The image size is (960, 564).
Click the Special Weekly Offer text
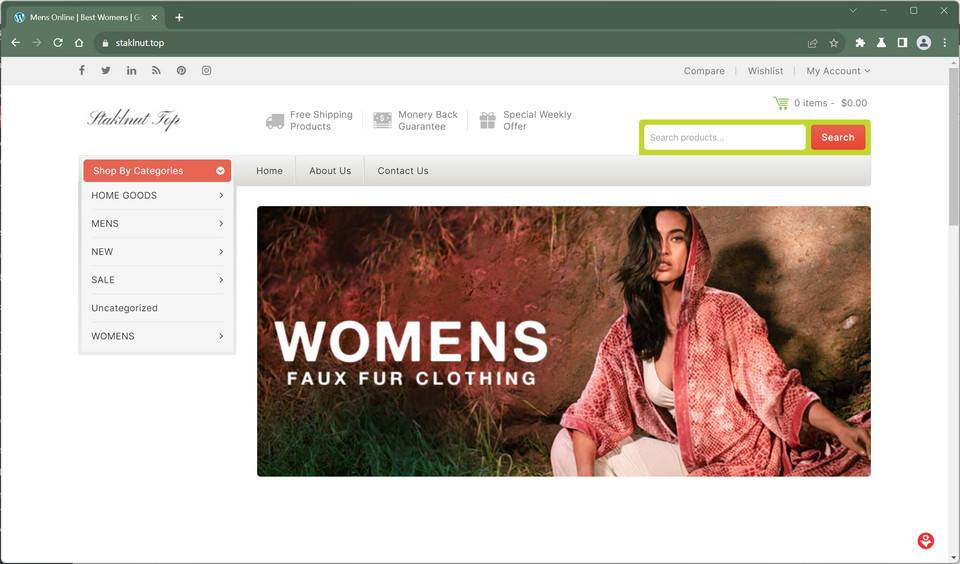coord(537,121)
